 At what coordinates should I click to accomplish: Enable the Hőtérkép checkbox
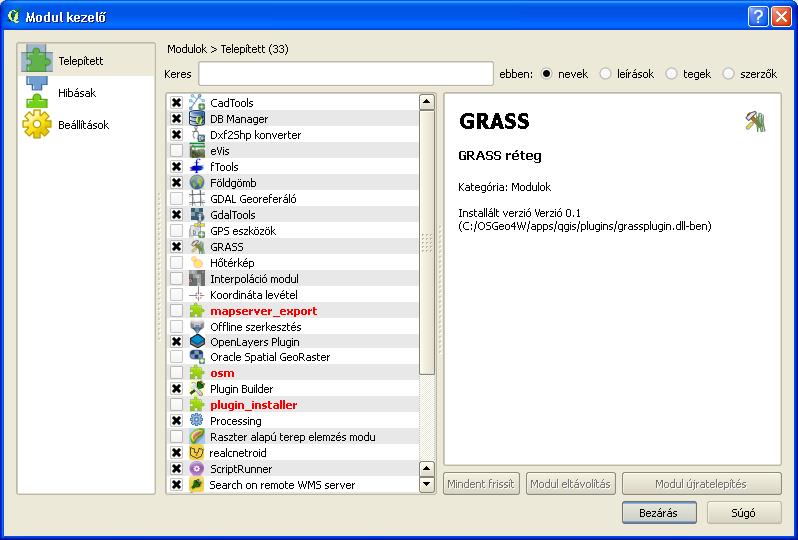pos(177,263)
